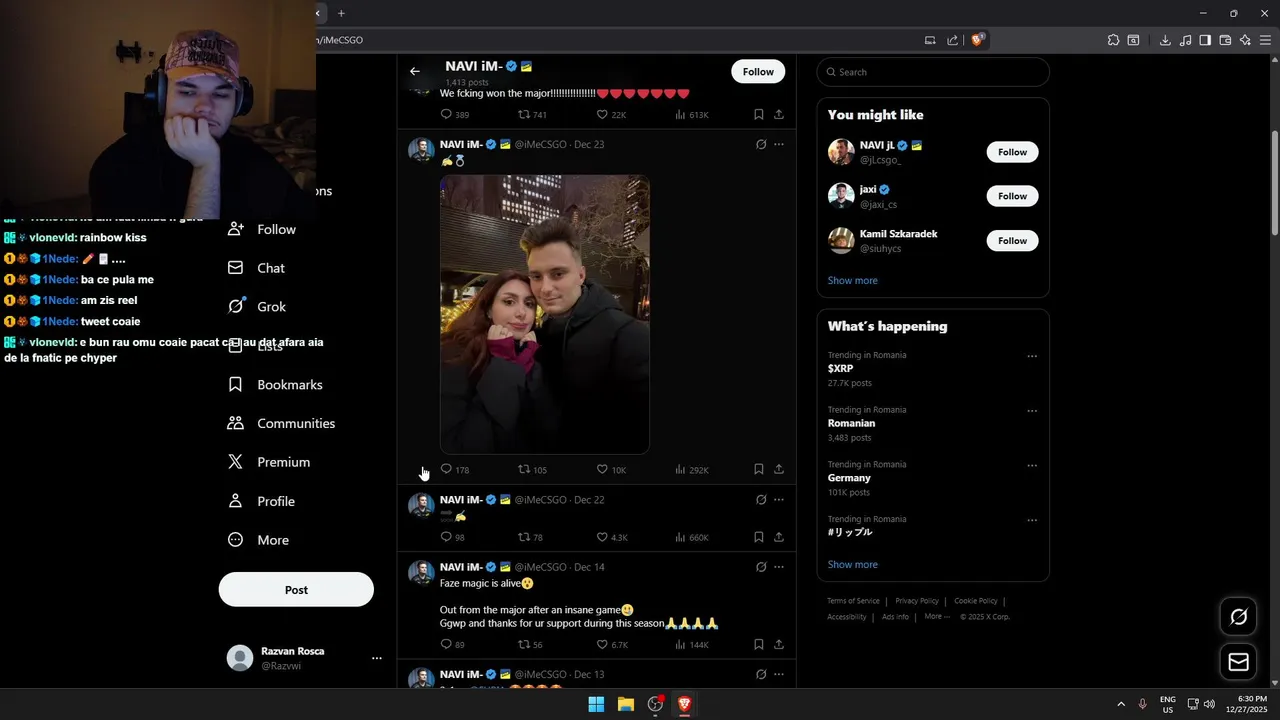The height and width of the screenshot is (720, 1280).
Task: Open Brave Leo AI sparkle icon
Action: [x=1245, y=40]
